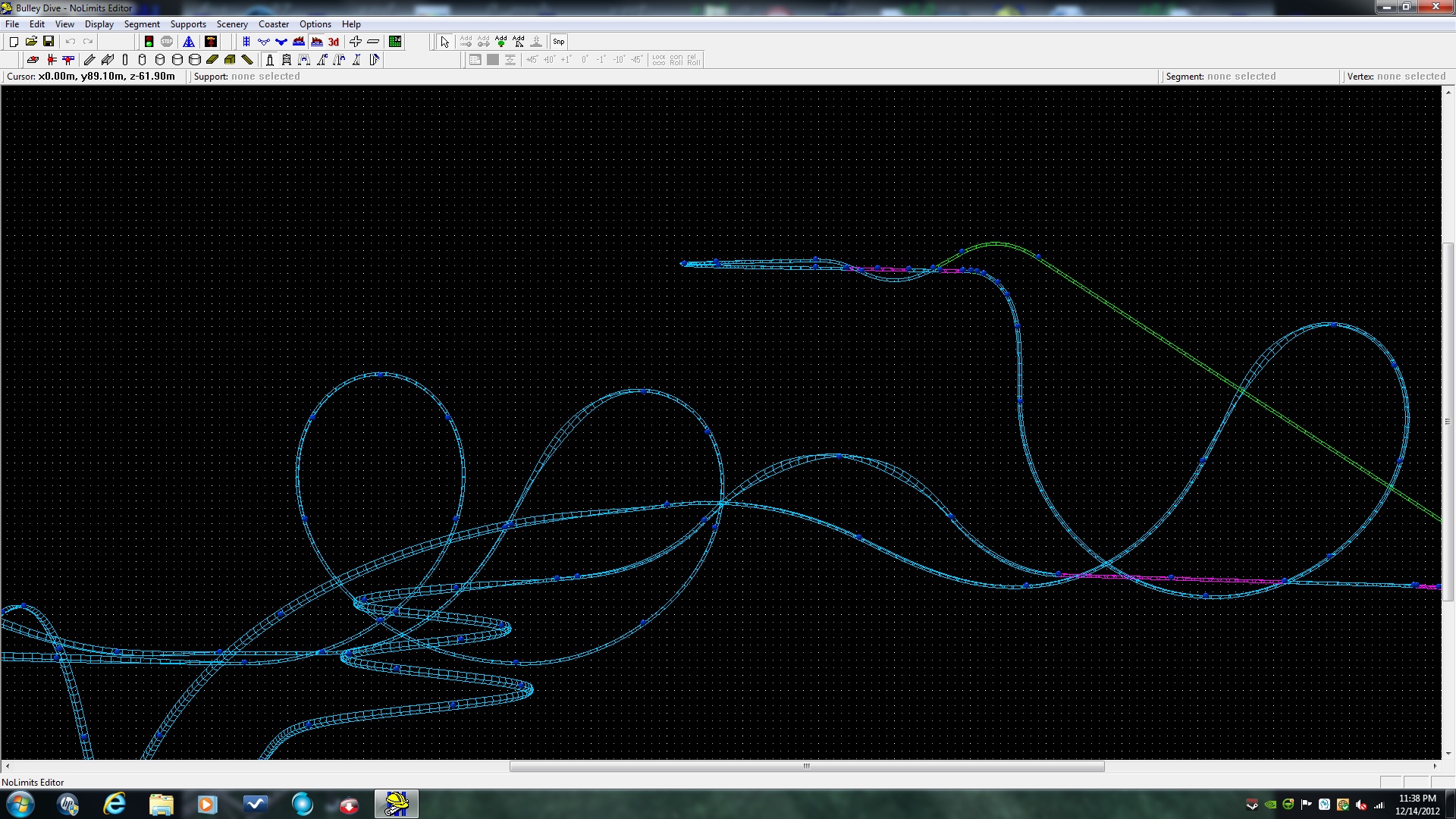The width and height of the screenshot is (1456, 819).
Task: Click the HP icon in the taskbar
Action: [67, 804]
